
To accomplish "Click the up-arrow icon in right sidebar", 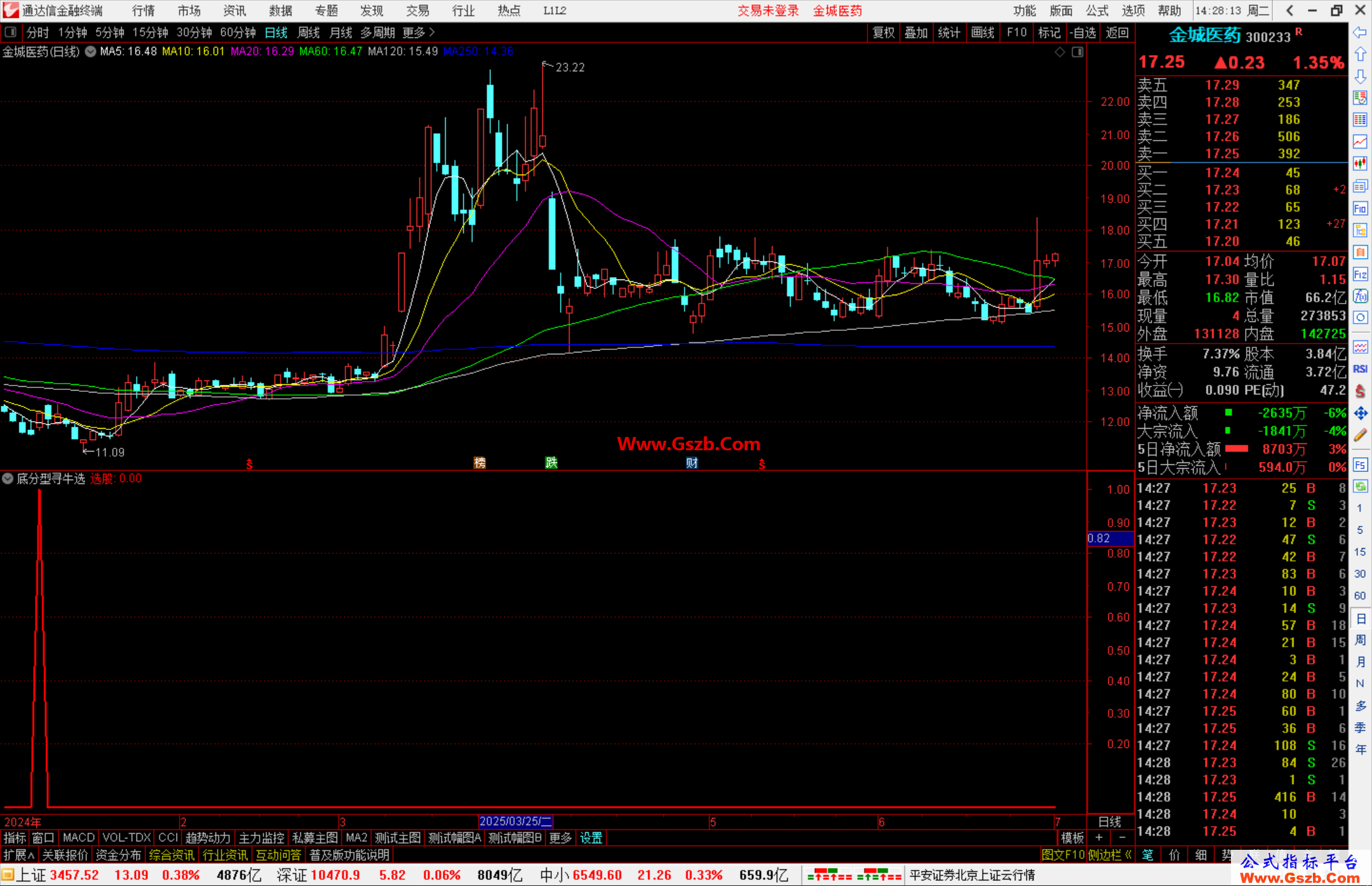I will [x=1360, y=55].
